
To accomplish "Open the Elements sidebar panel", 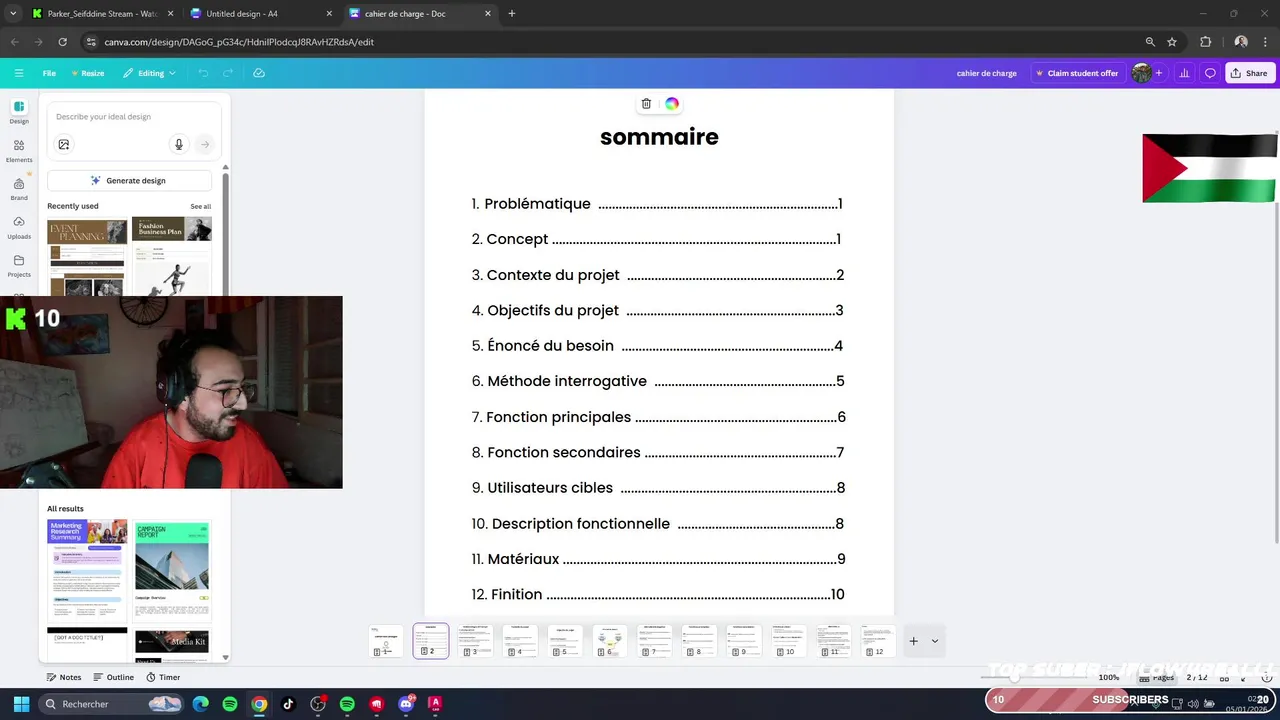I will (19, 151).
